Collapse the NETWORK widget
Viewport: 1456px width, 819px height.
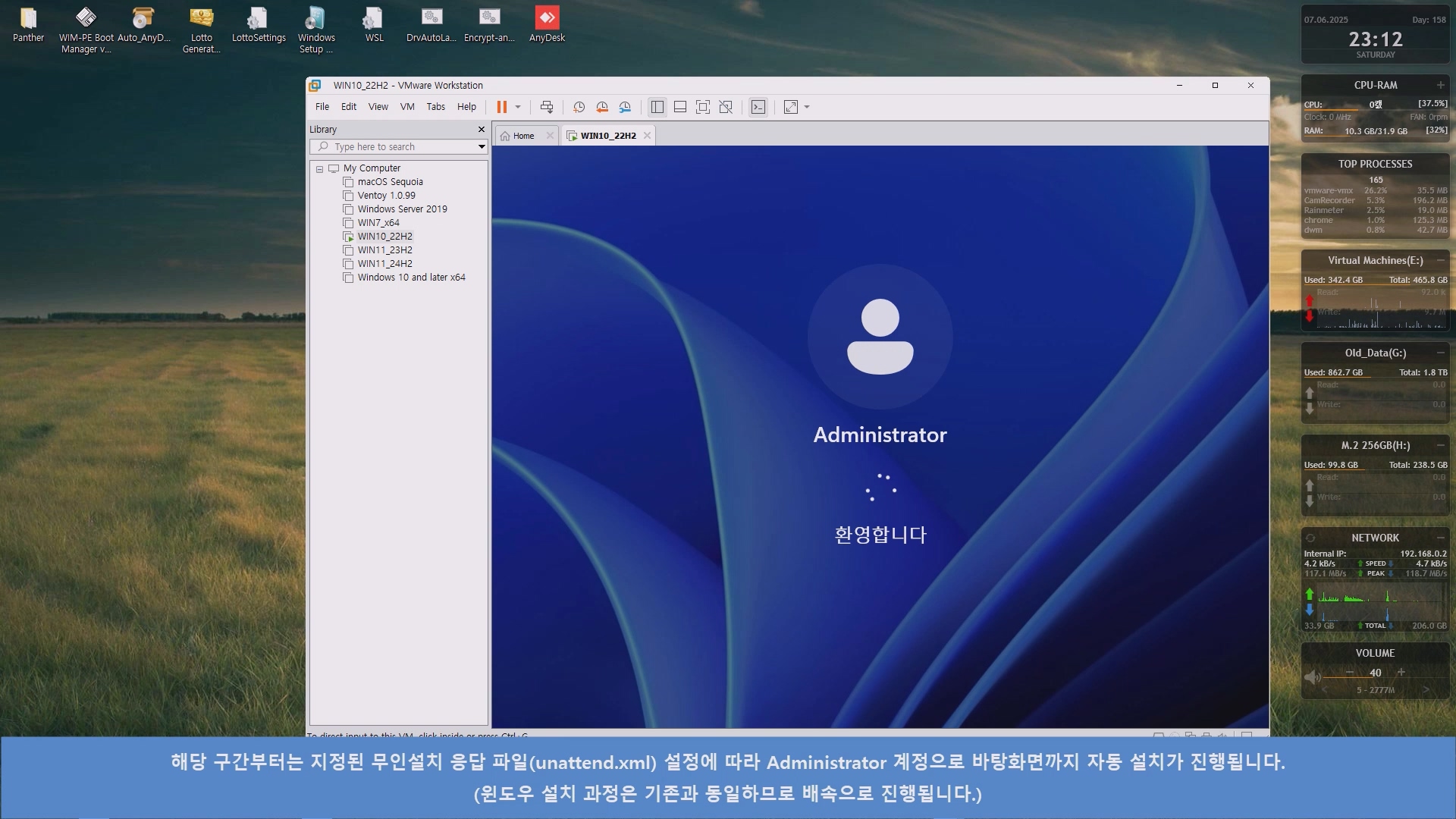(1440, 538)
